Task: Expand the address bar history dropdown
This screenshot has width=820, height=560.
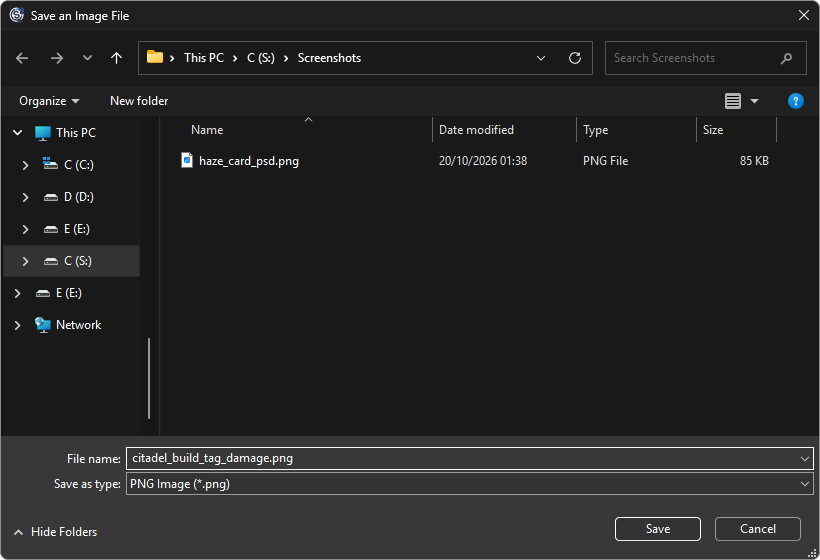Action: tap(541, 58)
